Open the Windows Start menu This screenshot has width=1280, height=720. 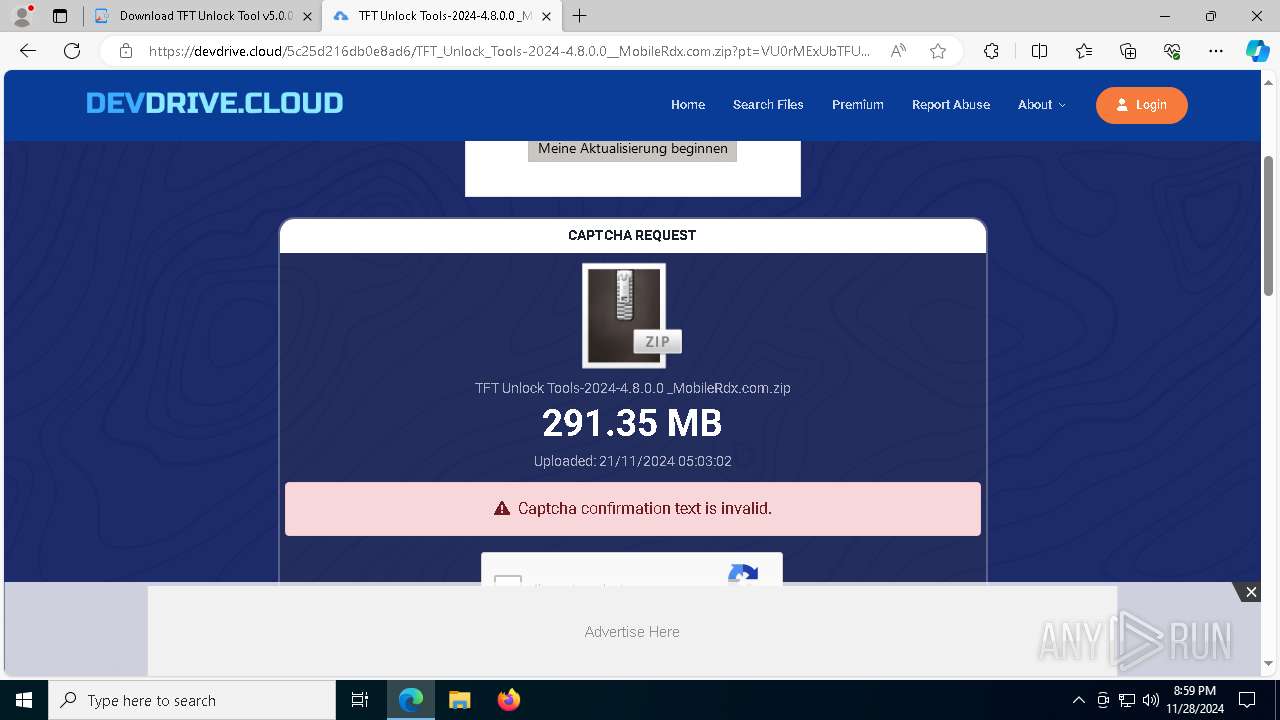point(24,700)
